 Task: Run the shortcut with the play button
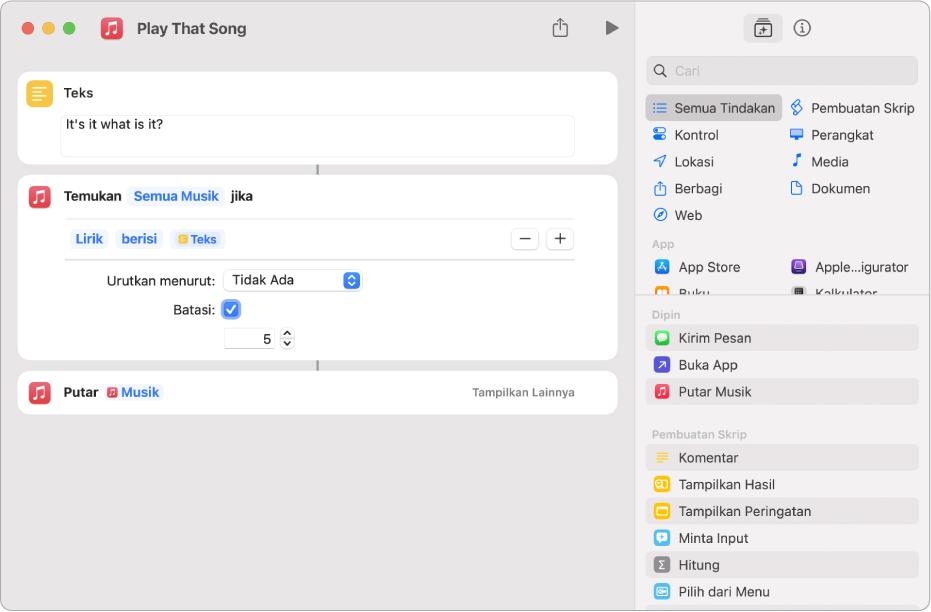pos(612,28)
